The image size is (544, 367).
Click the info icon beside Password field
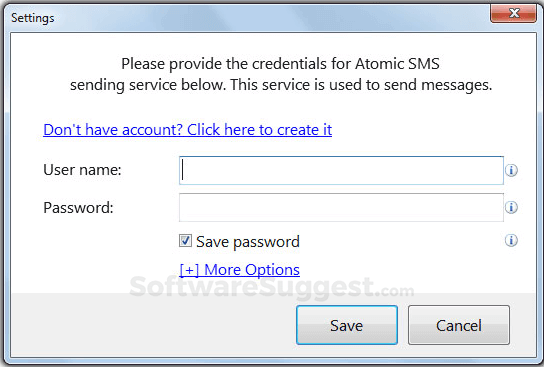[511, 207]
